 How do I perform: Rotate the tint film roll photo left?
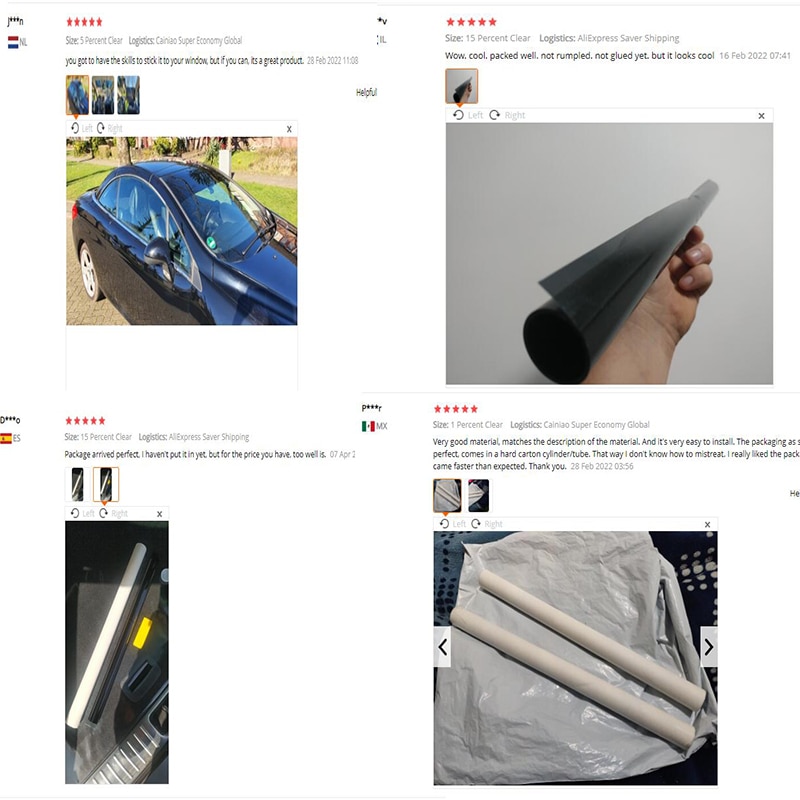[467, 115]
